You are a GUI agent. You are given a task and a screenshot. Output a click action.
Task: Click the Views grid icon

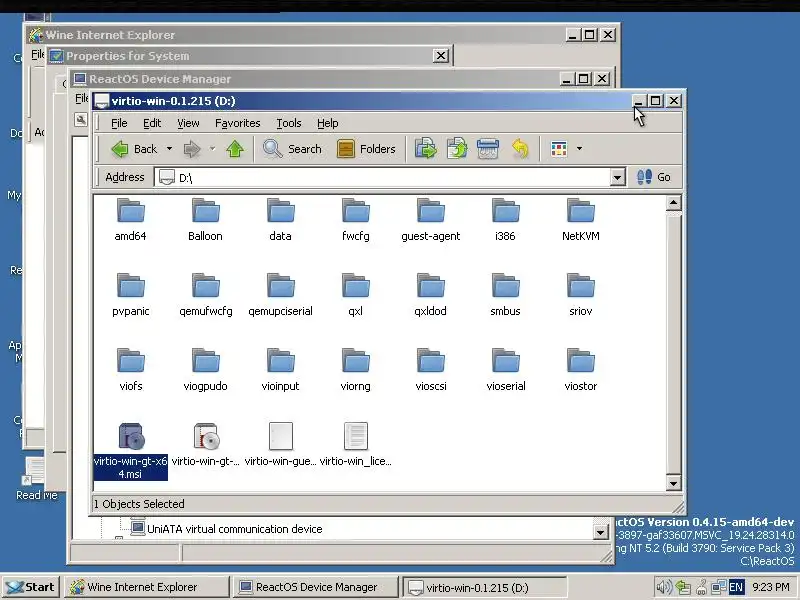tap(559, 149)
